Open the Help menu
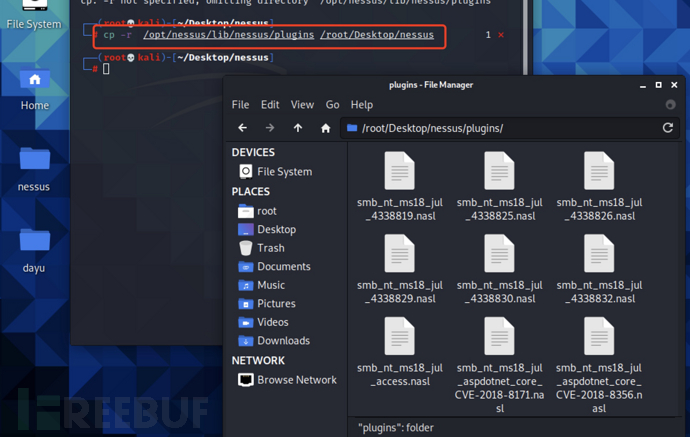 (362, 105)
